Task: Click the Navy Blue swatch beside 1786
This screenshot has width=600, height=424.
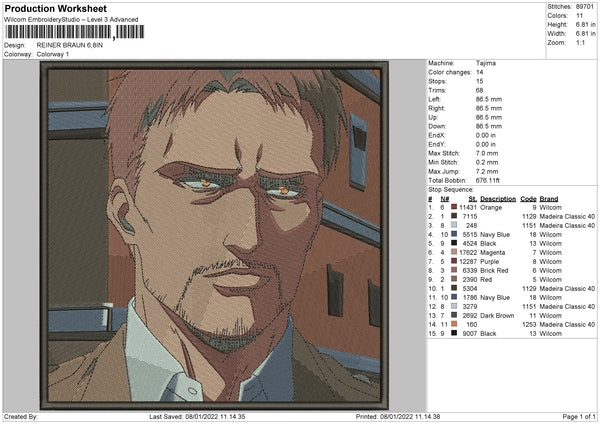Action: click(x=454, y=297)
